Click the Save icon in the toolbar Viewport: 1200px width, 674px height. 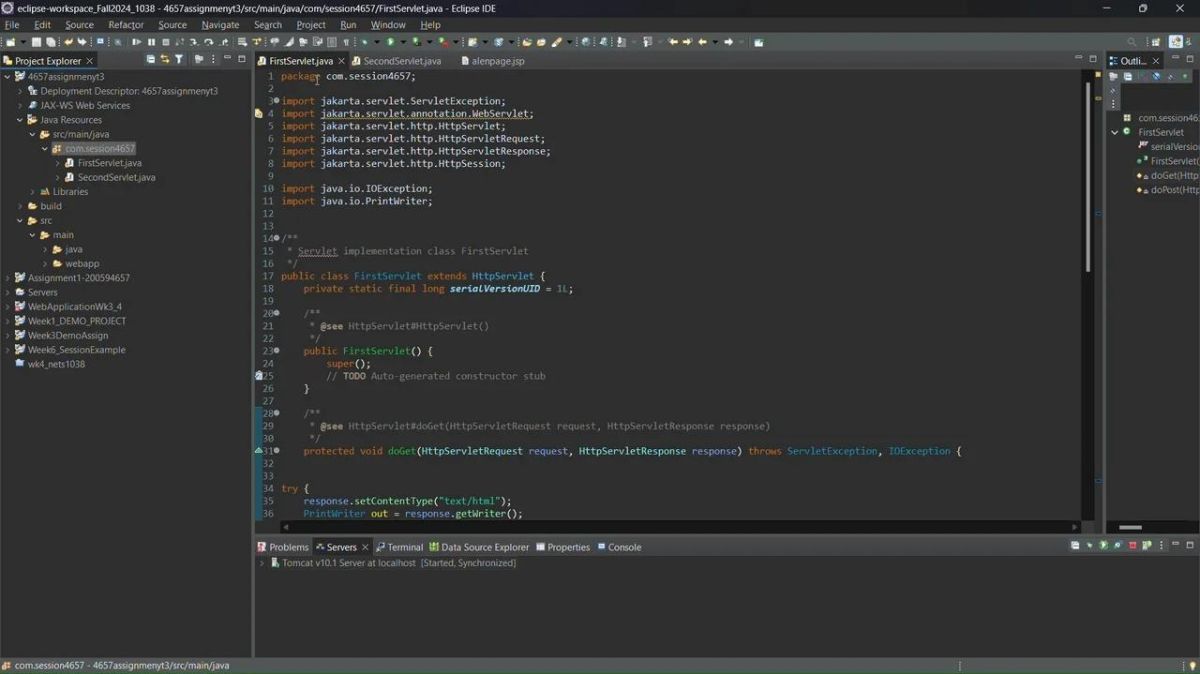pos(36,42)
